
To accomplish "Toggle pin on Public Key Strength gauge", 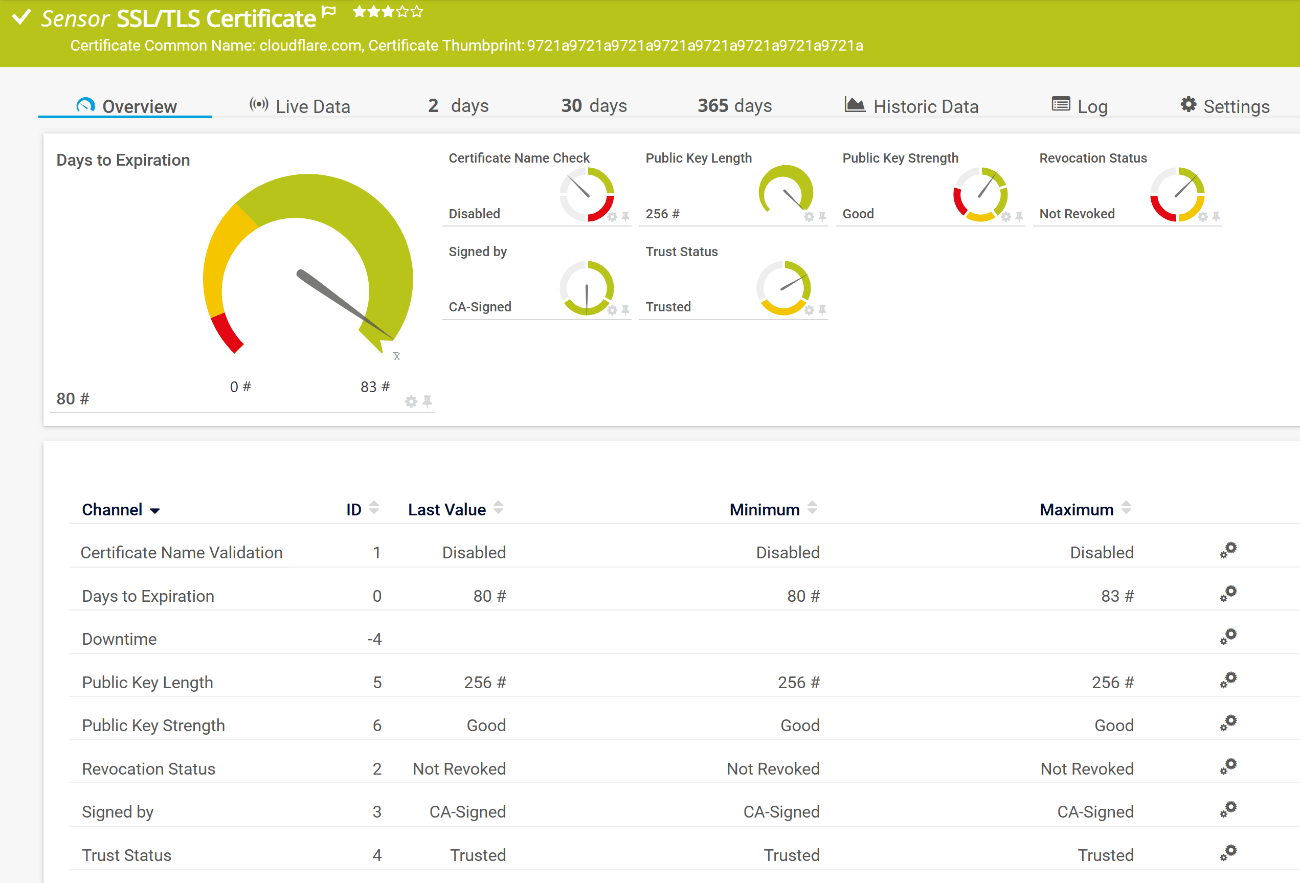I will coord(1019,216).
